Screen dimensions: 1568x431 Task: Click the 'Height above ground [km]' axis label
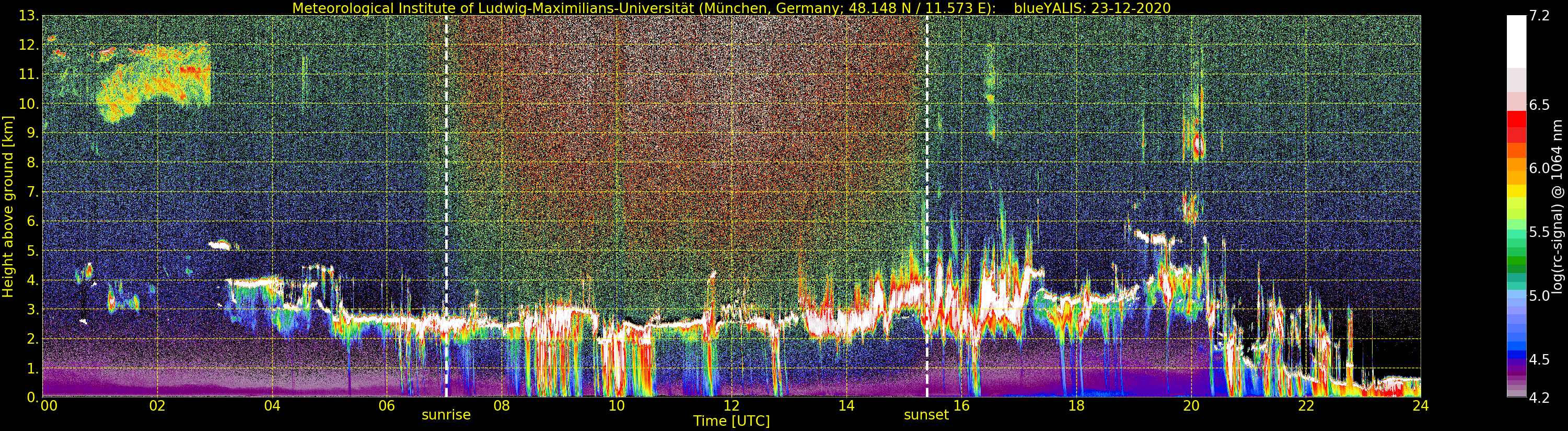click(x=8, y=206)
